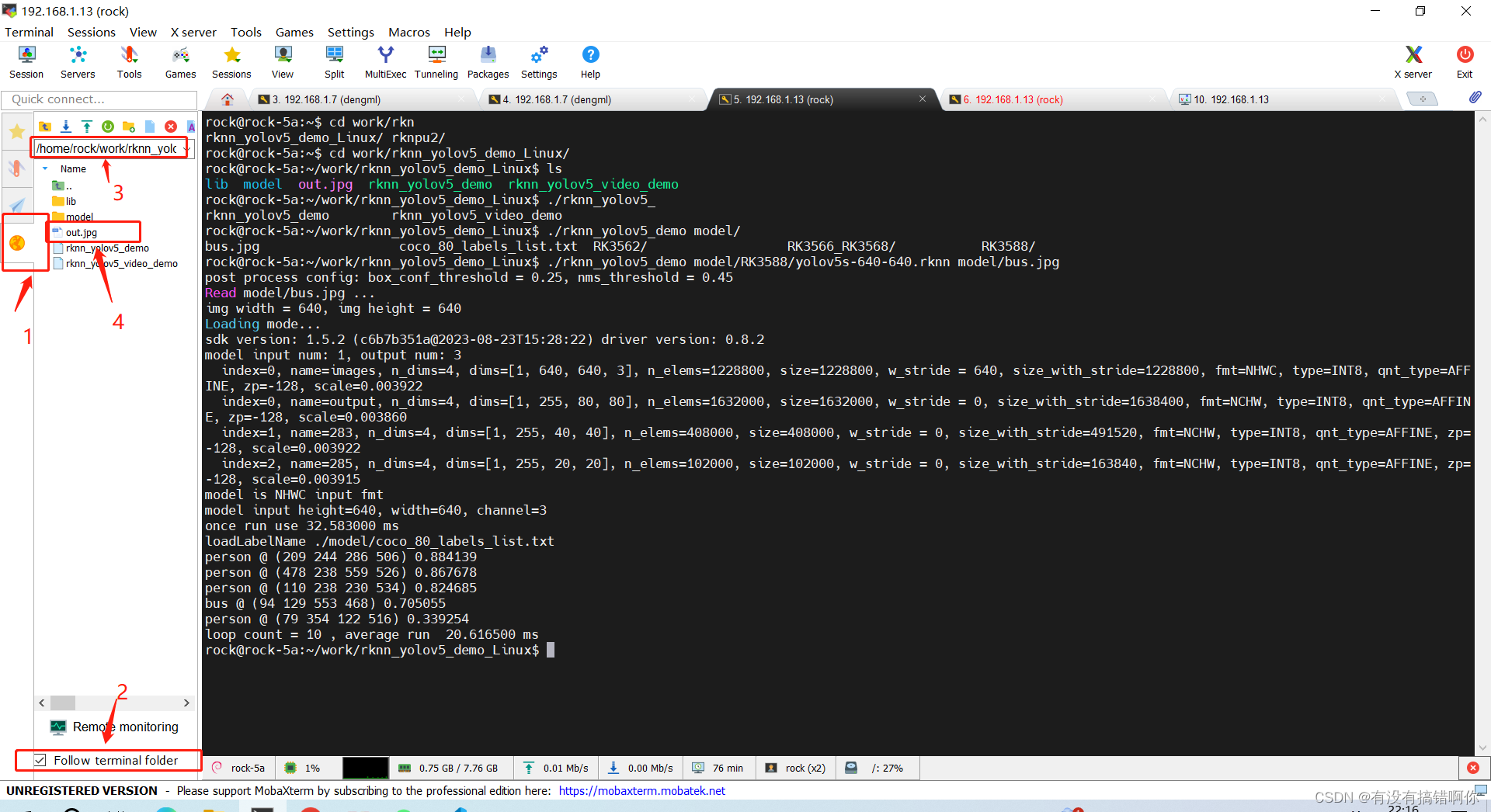Open the Games toolbar icon

(180, 62)
